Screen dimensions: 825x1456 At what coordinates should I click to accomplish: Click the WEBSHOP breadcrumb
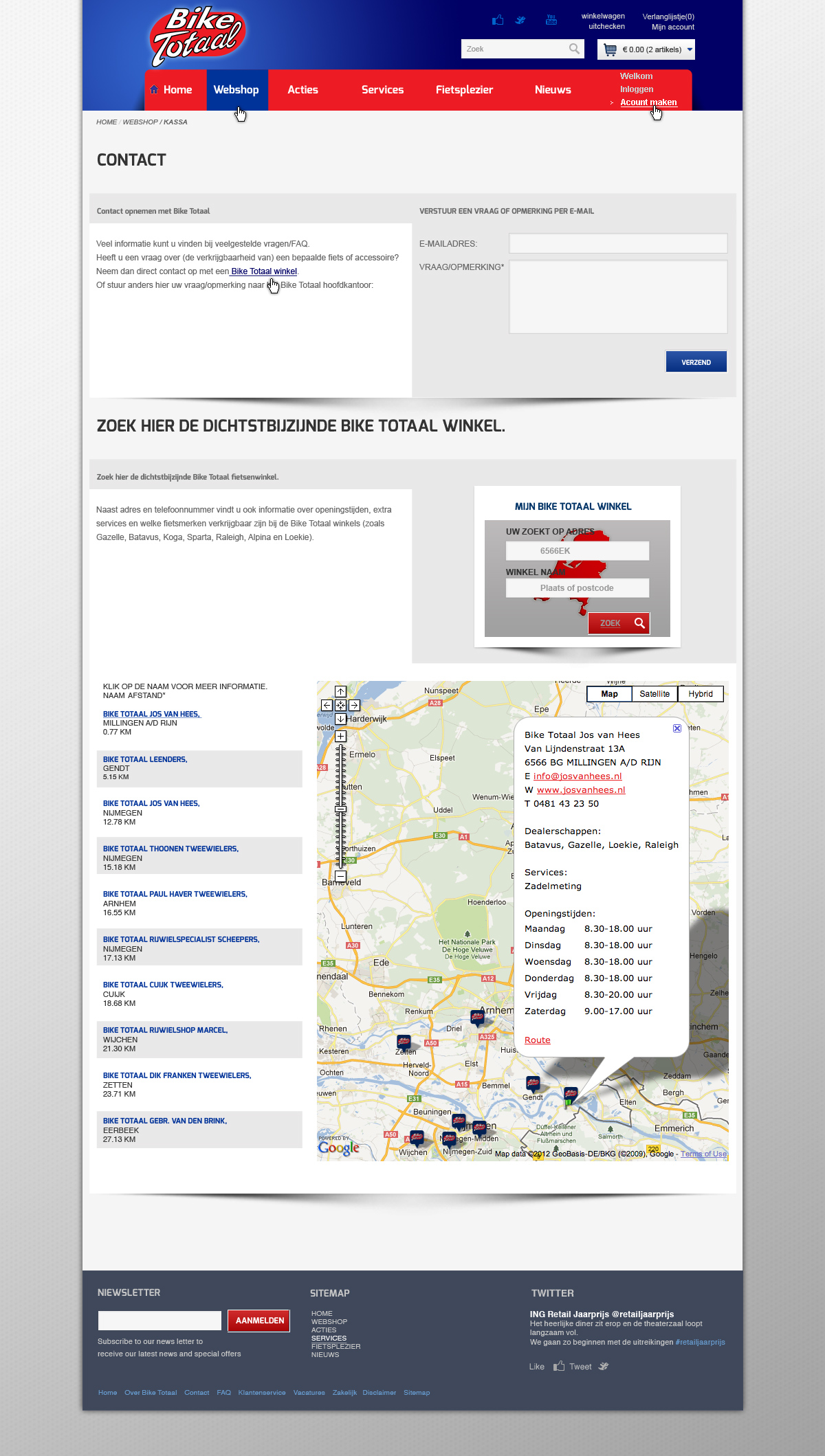pyautogui.click(x=140, y=122)
